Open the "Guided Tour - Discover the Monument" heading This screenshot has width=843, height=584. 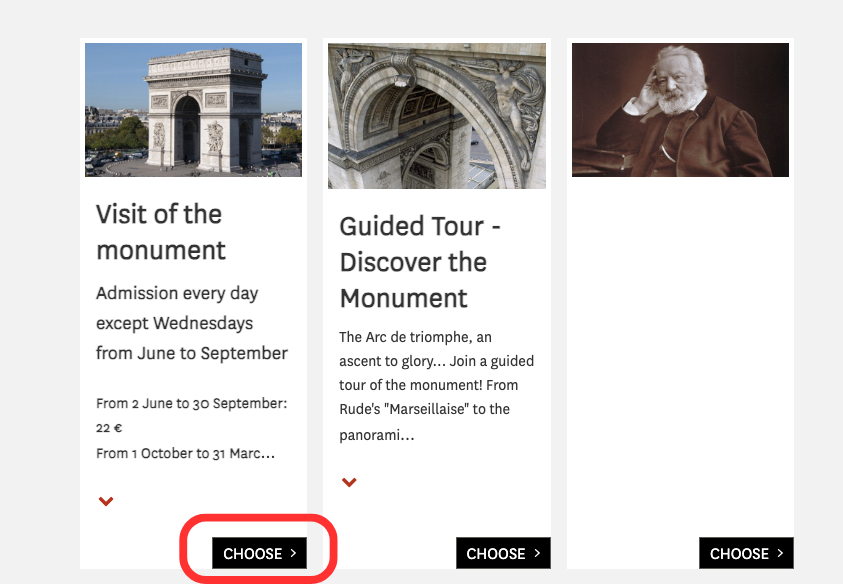click(x=420, y=262)
